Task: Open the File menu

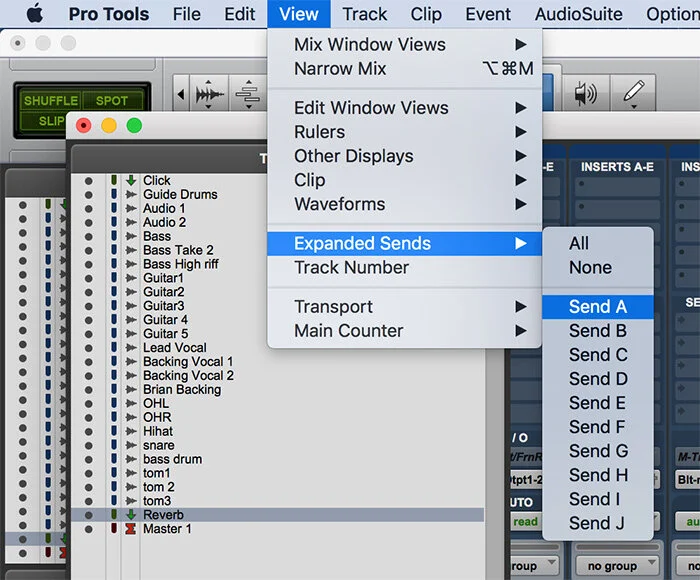Action: [x=187, y=14]
